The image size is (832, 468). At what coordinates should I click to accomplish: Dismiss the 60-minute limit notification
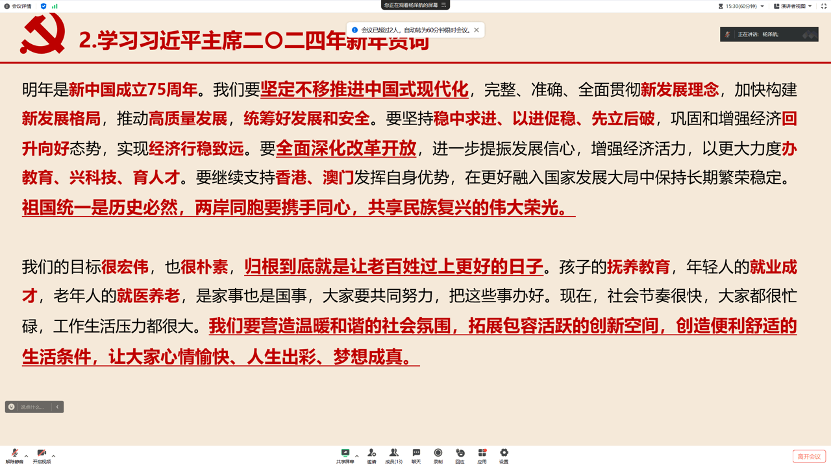pyautogui.click(x=477, y=30)
